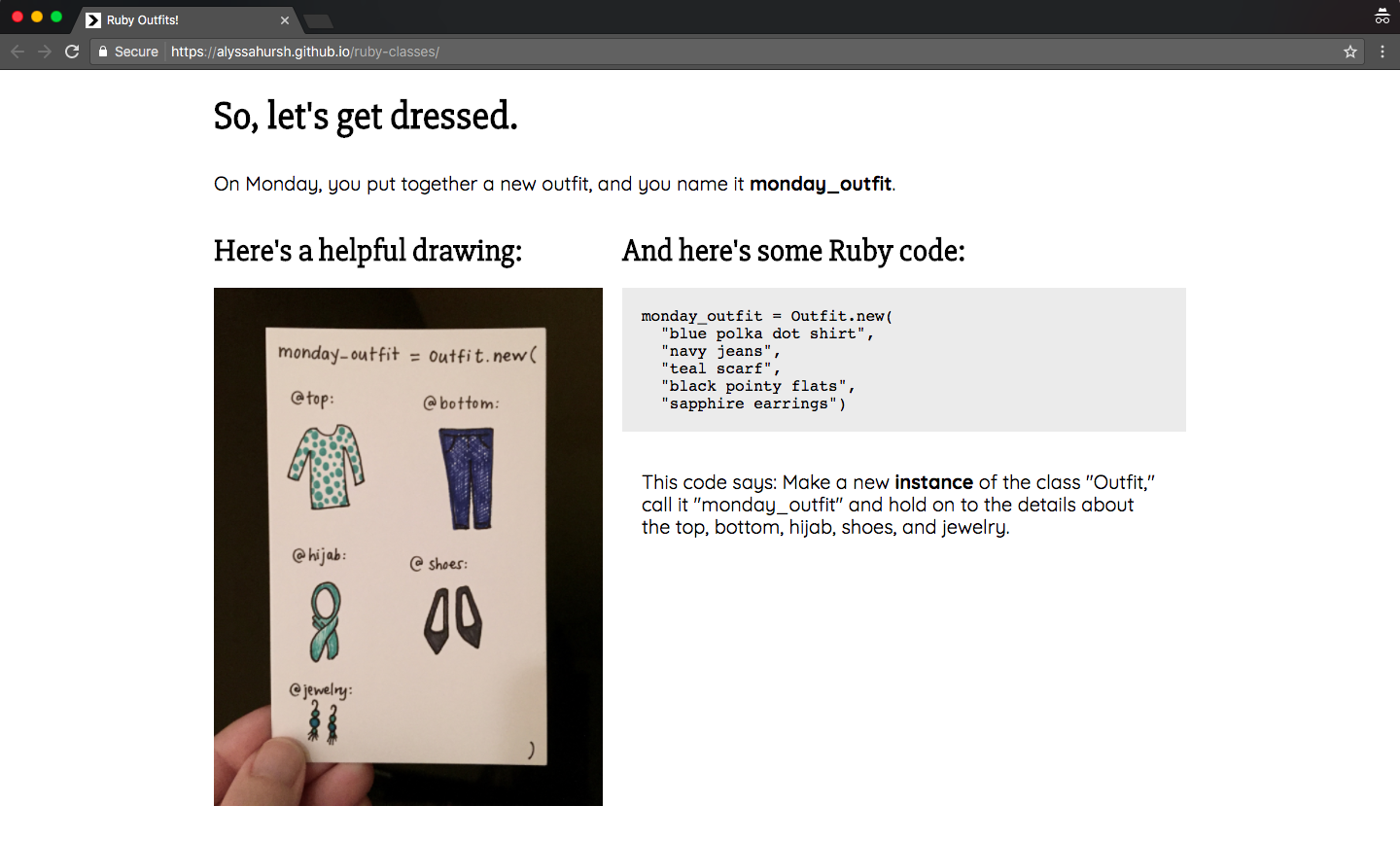Viewport: 1400px width, 841px height.
Task: Click the polka dot shirt drawing
Action: [326, 467]
